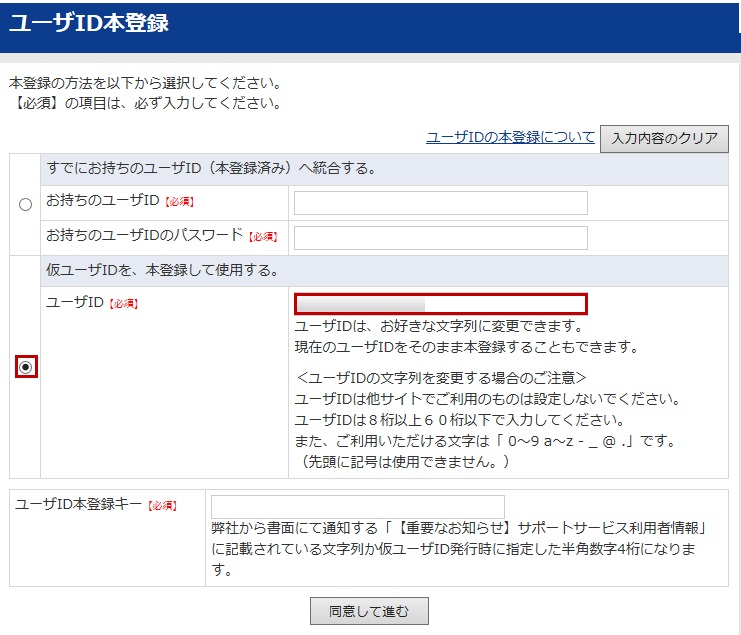The width and height of the screenshot is (741, 635).
Task: Click the 本登録の方法を以下から選択 instruction text
Action: point(145,83)
